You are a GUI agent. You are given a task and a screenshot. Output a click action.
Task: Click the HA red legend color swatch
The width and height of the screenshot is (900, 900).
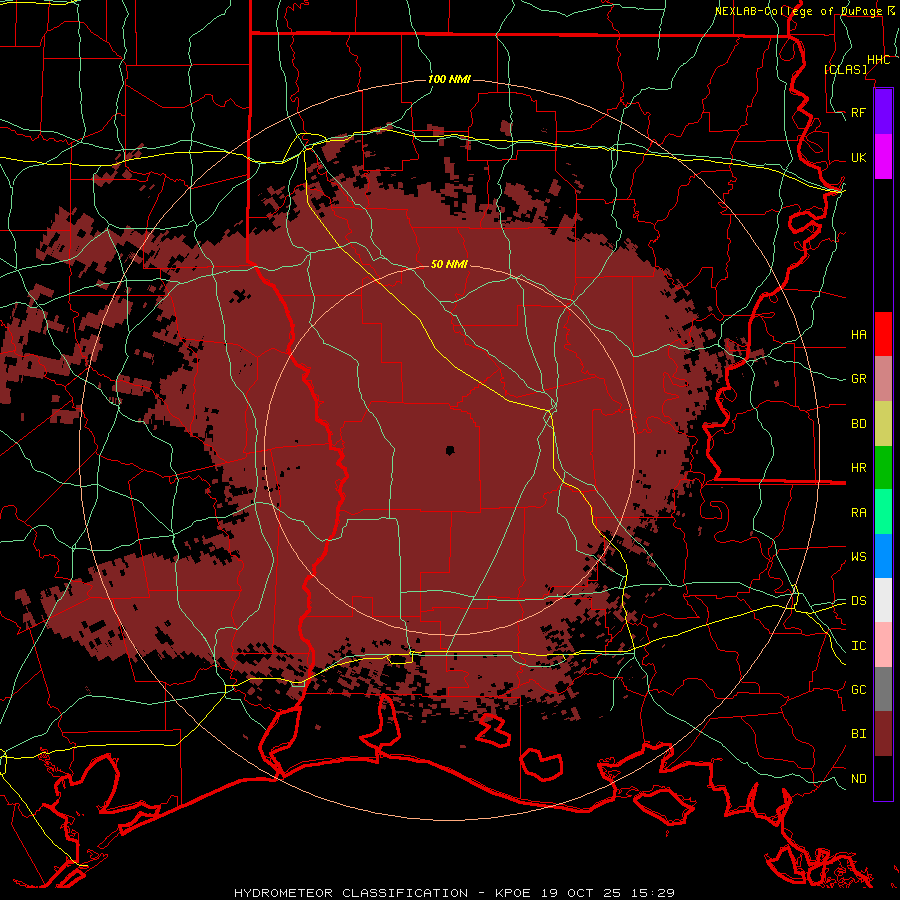coord(883,334)
